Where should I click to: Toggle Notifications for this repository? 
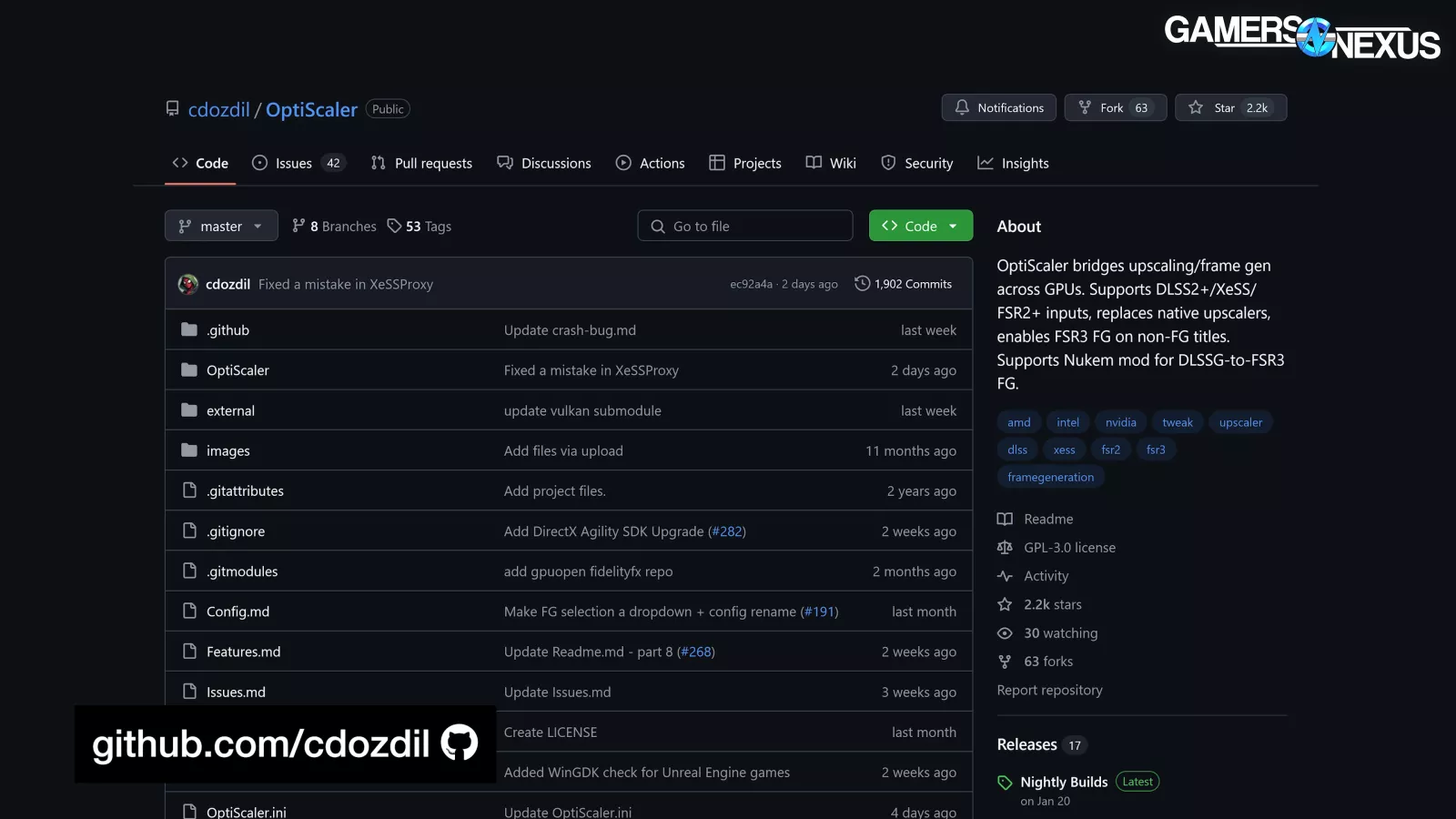(998, 107)
